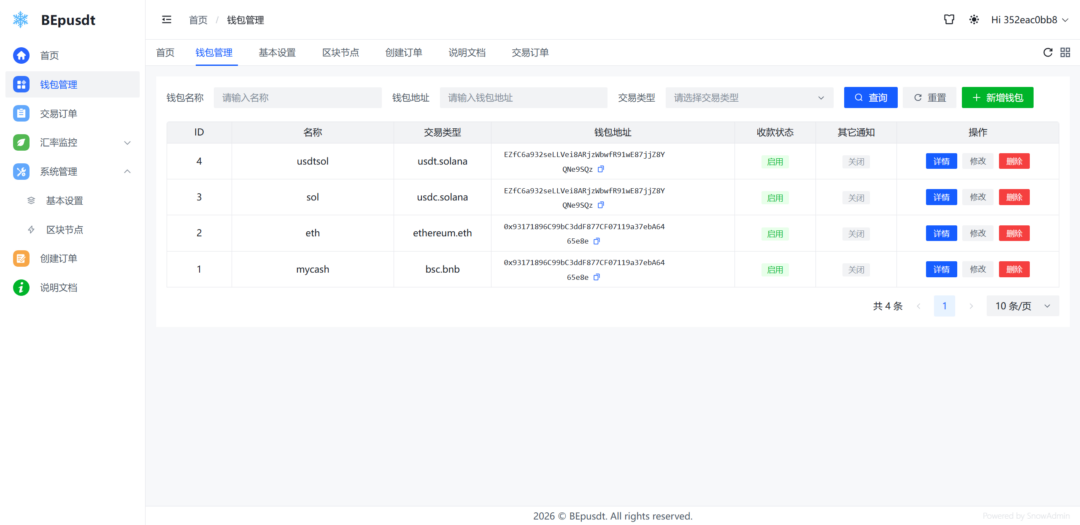Click the 汇率监控 leaf icon
Viewport: 1080px width, 525px height.
click(21, 143)
